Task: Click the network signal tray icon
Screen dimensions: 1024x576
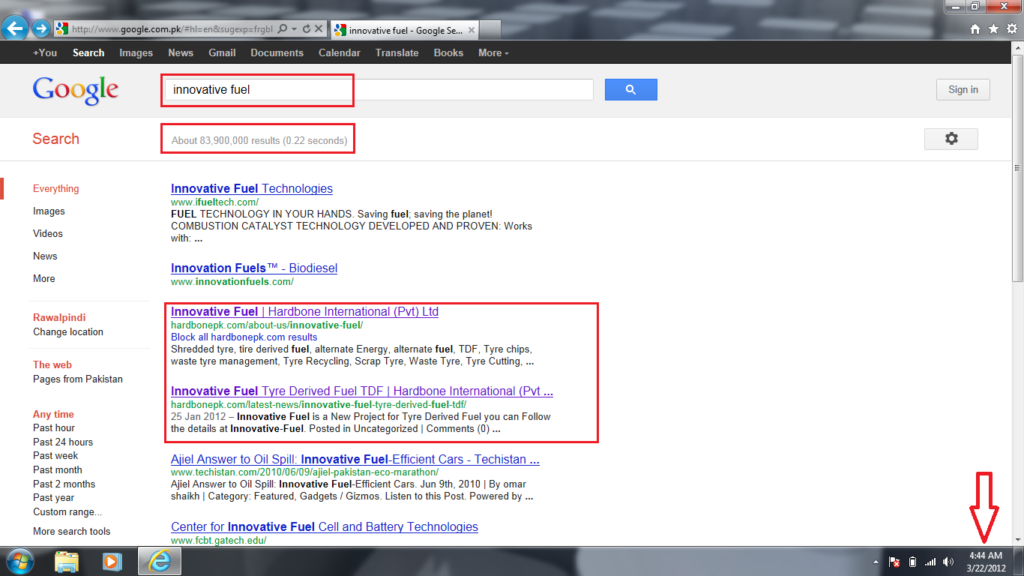Action: (930, 562)
